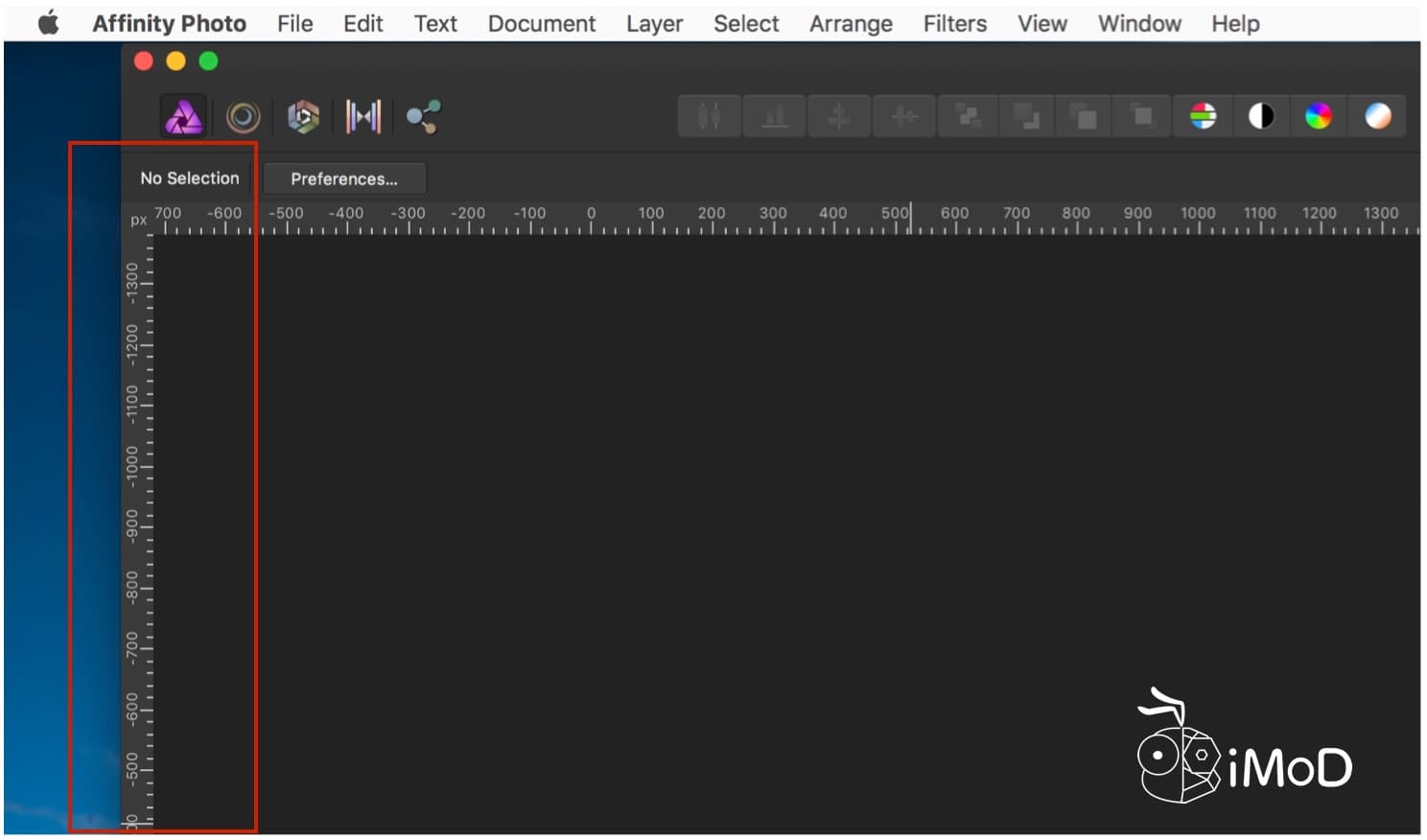Open the Select menu
This screenshot has height=840, width=1427.
(x=745, y=23)
